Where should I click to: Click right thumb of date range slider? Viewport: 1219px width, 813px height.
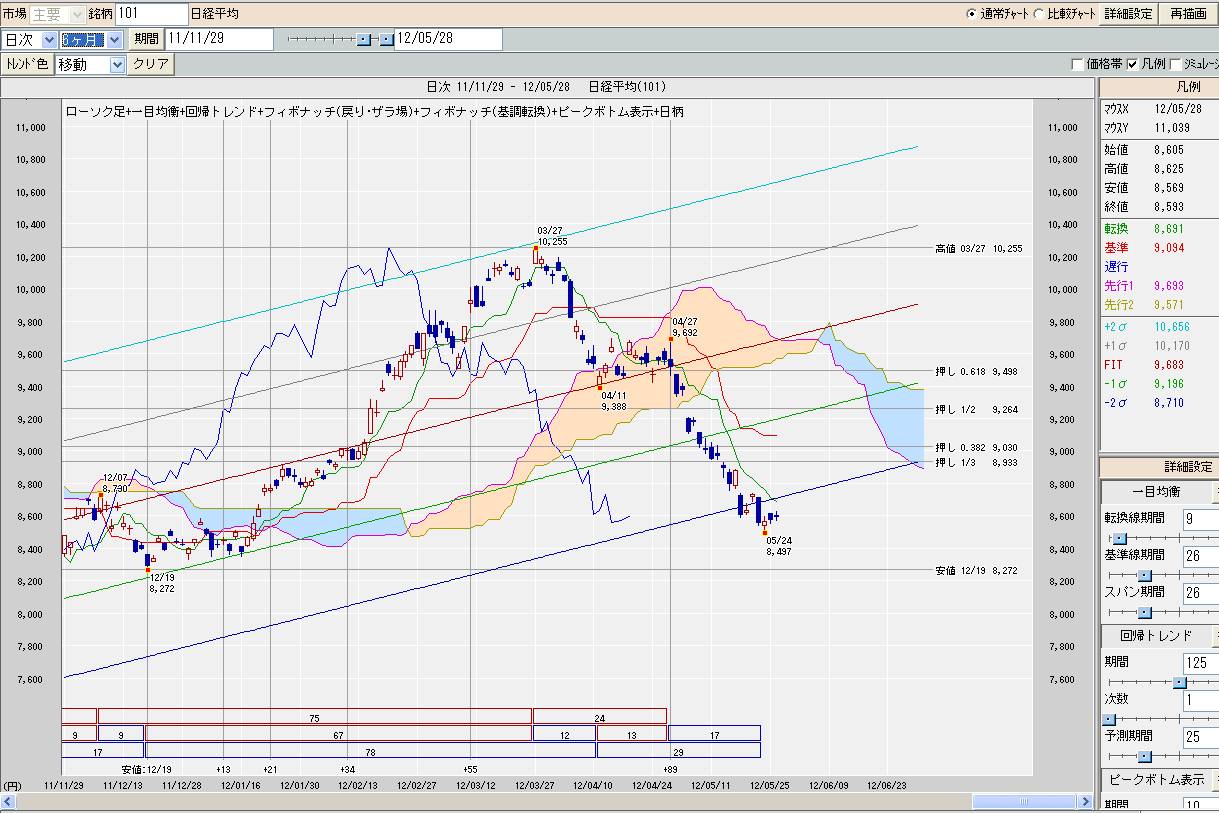point(387,39)
